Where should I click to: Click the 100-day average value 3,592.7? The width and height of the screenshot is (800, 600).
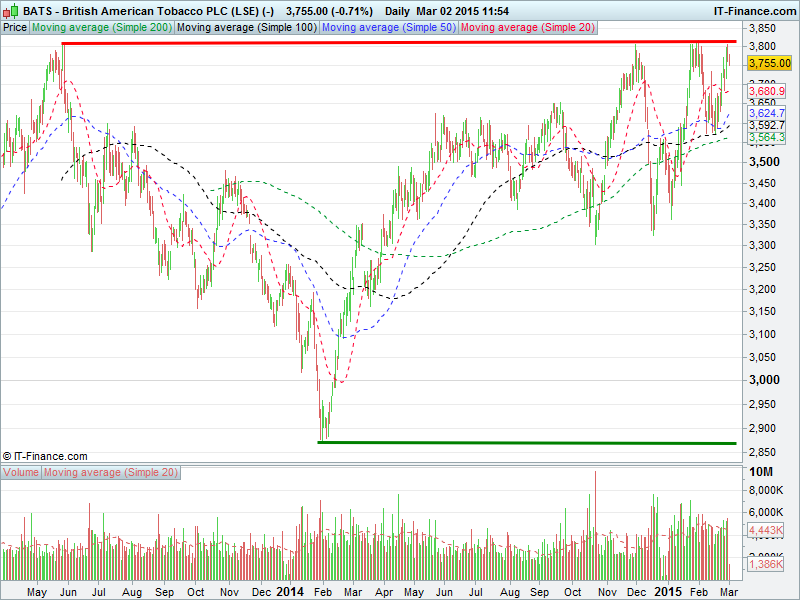point(766,126)
